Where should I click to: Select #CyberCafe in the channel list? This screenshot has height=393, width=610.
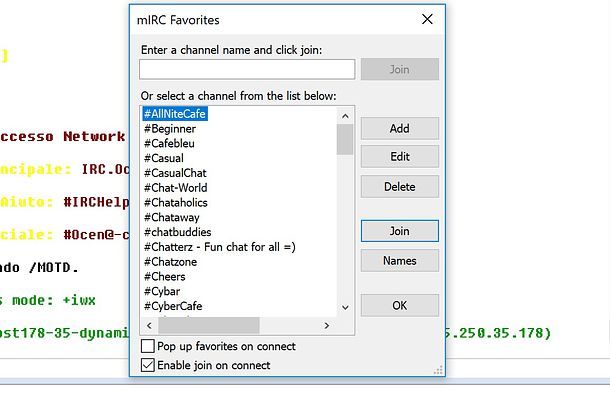(x=173, y=306)
